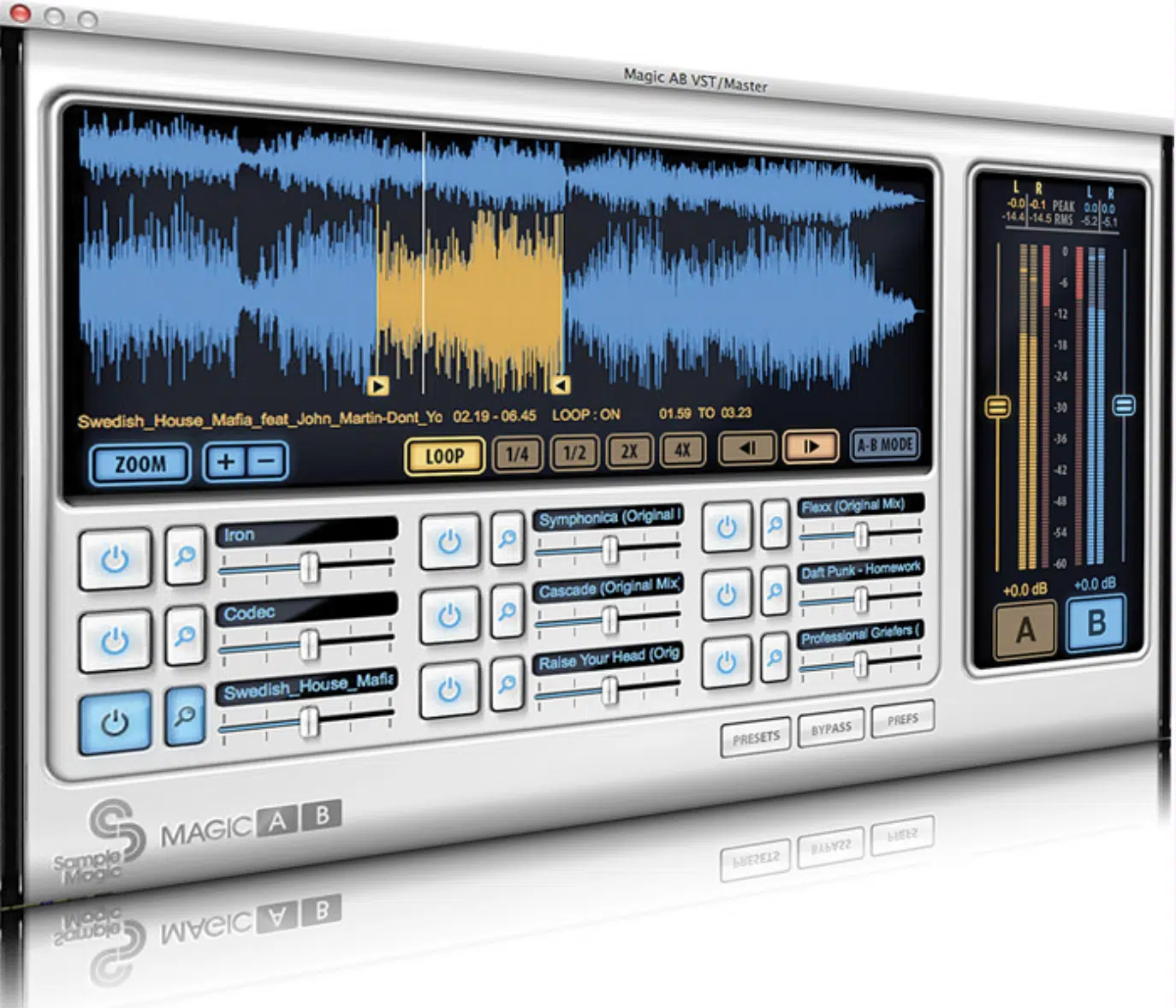Toggle power for the Codec track
This screenshot has height=1008, width=1176.
point(115,640)
